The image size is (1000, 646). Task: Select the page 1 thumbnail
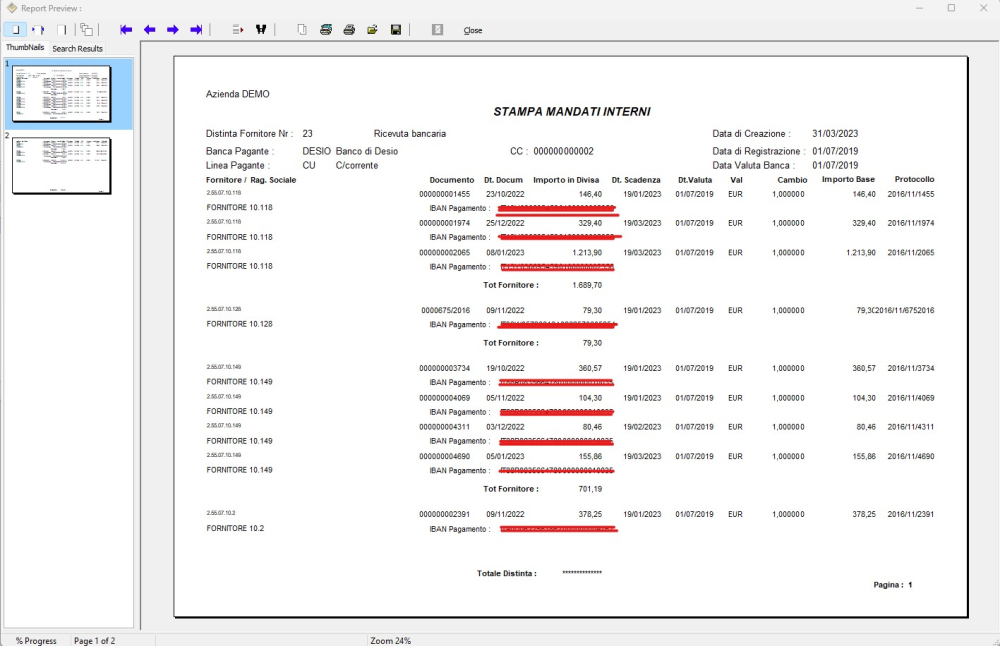61,93
